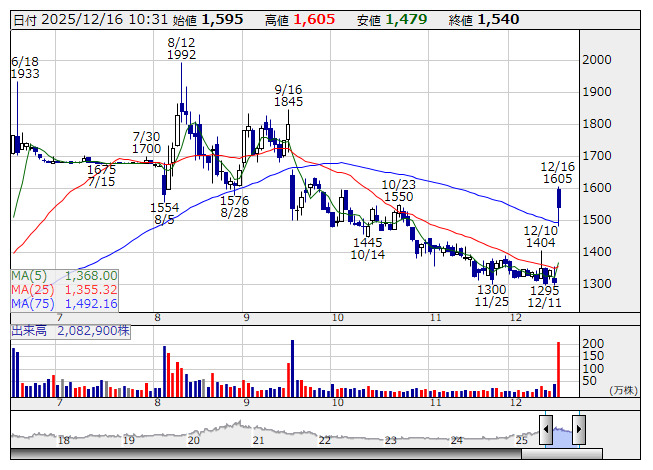653x470 pixels.
Task: Click the 高値 1,605 high price
Action: 300,19
